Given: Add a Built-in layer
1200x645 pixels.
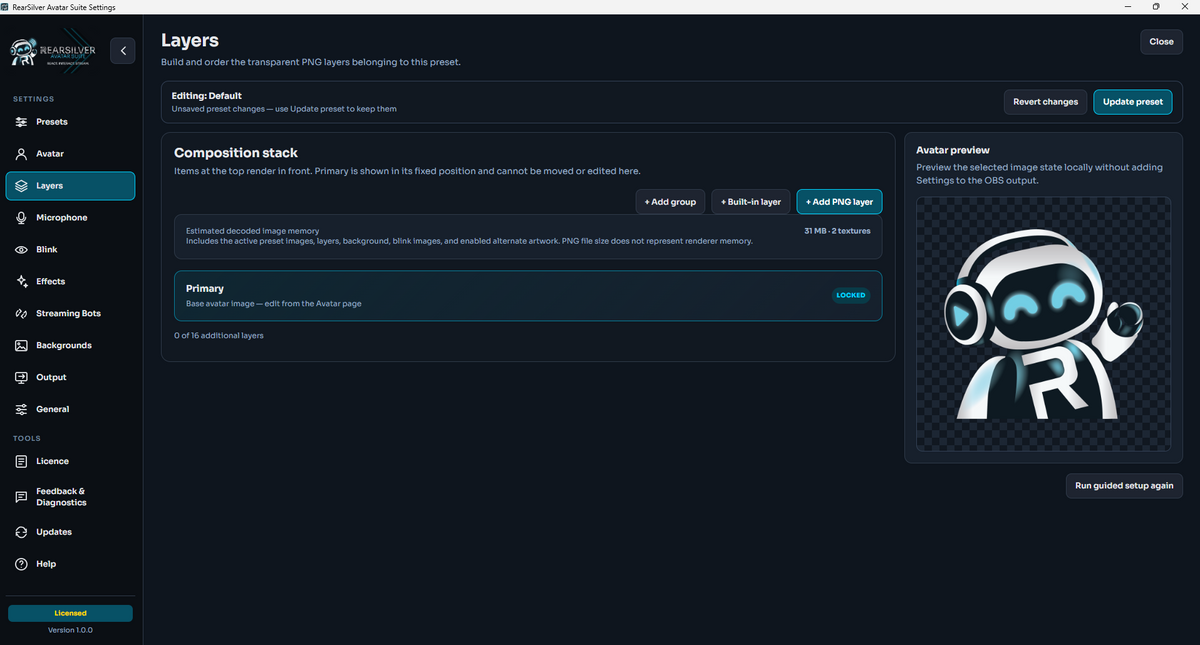Looking at the screenshot, I should 751,202.
